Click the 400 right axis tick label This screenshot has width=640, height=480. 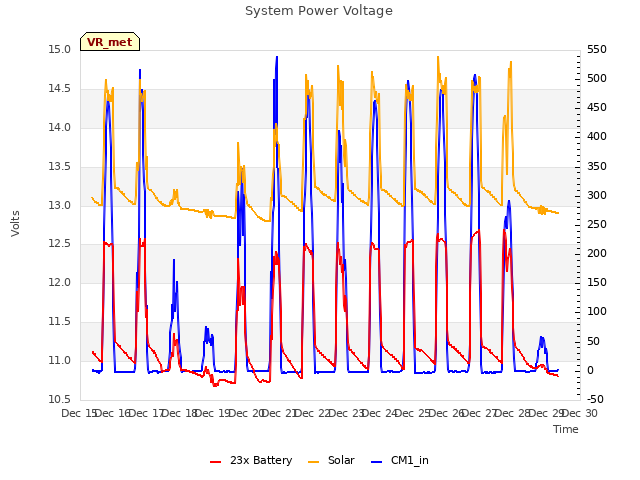[x=597, y=136]
